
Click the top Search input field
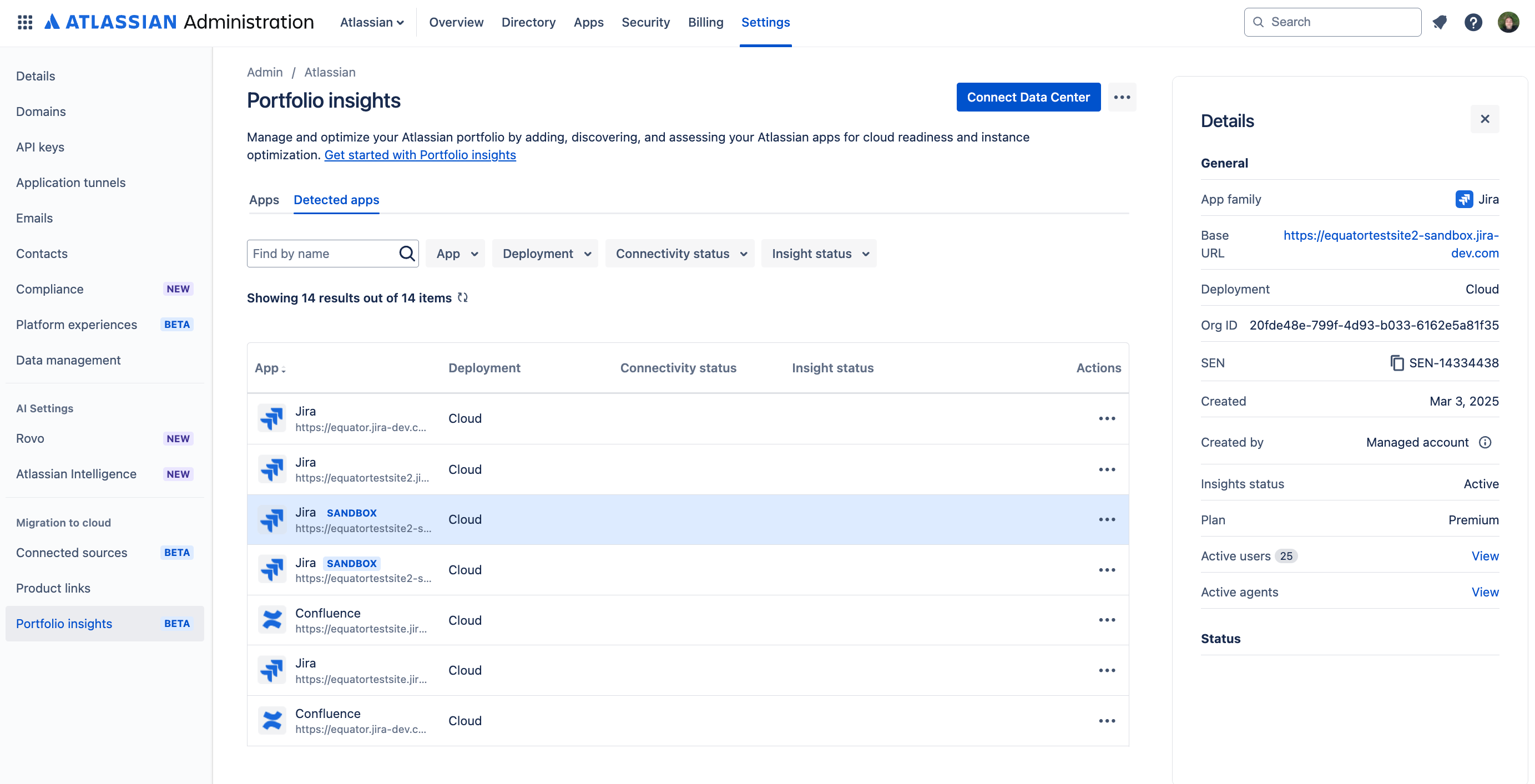(1341, 22)
